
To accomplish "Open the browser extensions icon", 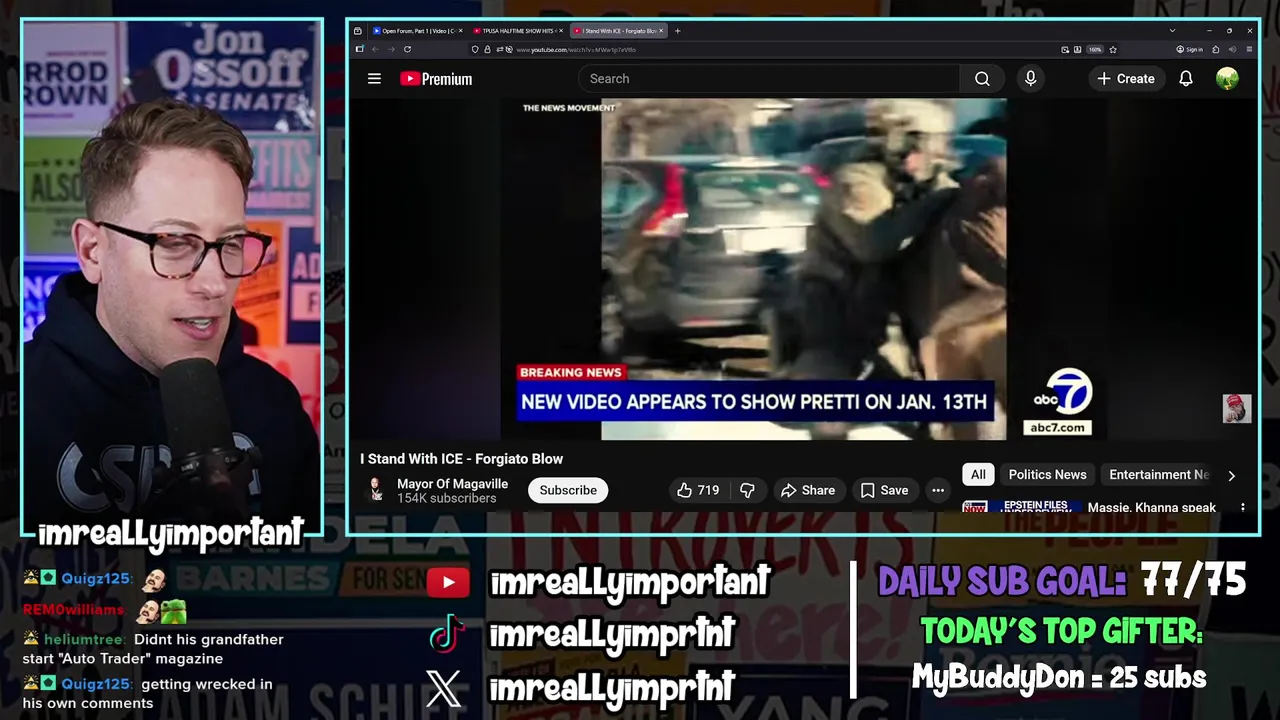I will tap(1215, 49).
